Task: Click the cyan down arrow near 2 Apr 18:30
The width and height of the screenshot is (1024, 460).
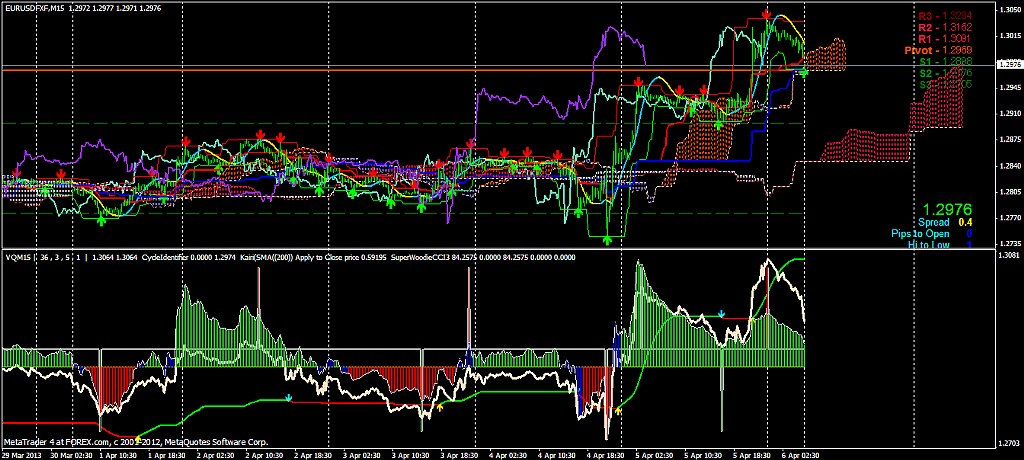Action: pos(289,397)
